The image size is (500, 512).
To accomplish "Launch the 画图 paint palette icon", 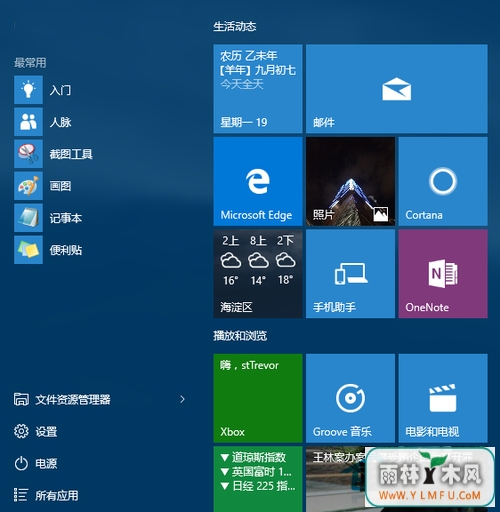I will click(28, 186).
